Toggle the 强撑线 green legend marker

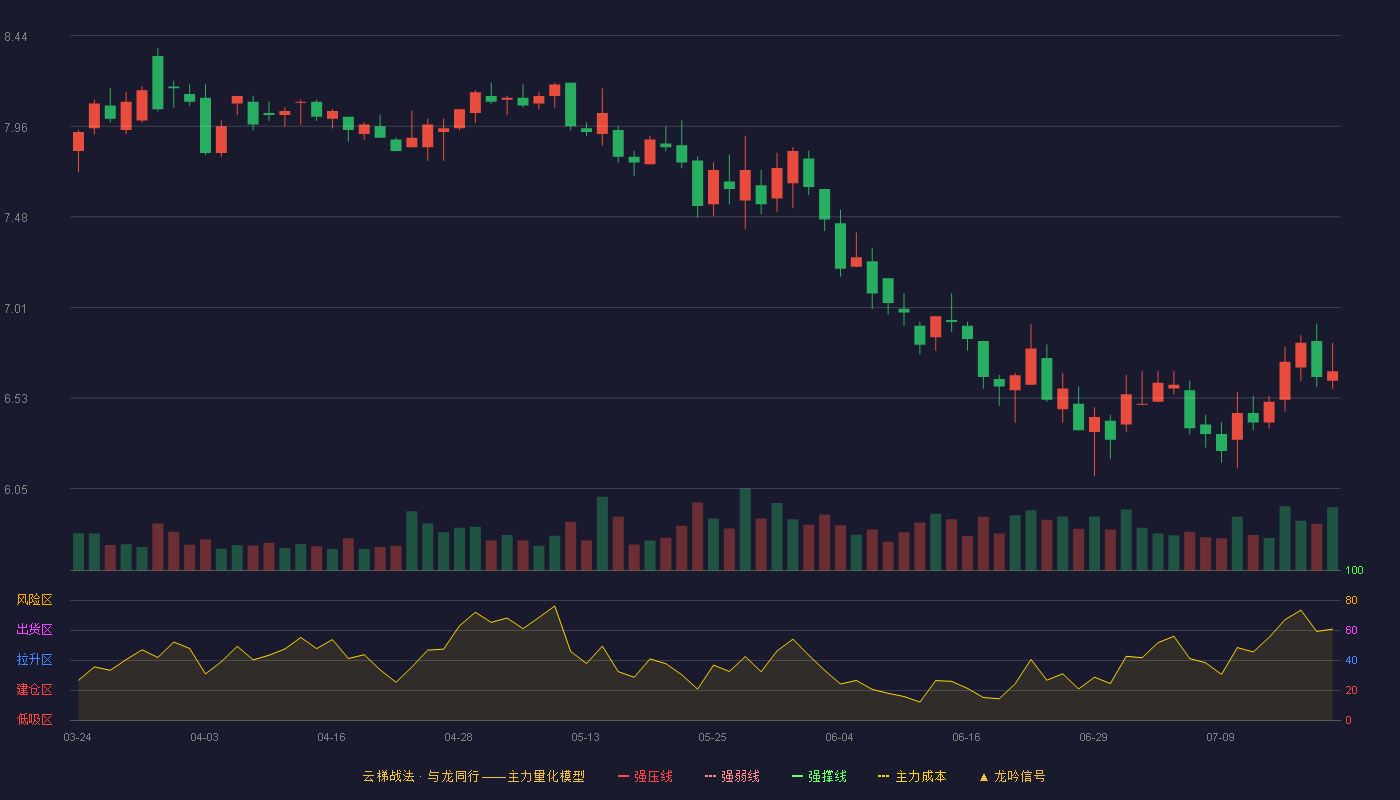point(797,776)
